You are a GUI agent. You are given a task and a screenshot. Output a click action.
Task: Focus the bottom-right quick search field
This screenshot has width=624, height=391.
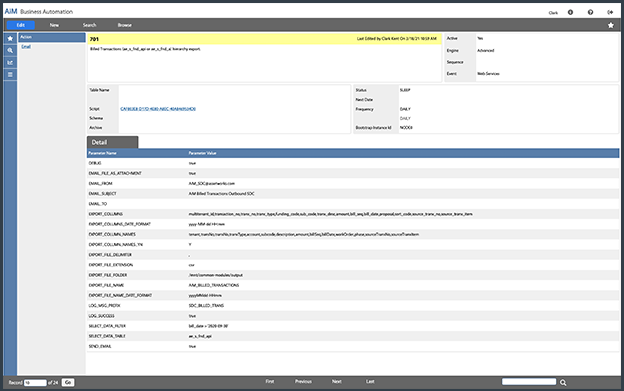coord(529,382)
